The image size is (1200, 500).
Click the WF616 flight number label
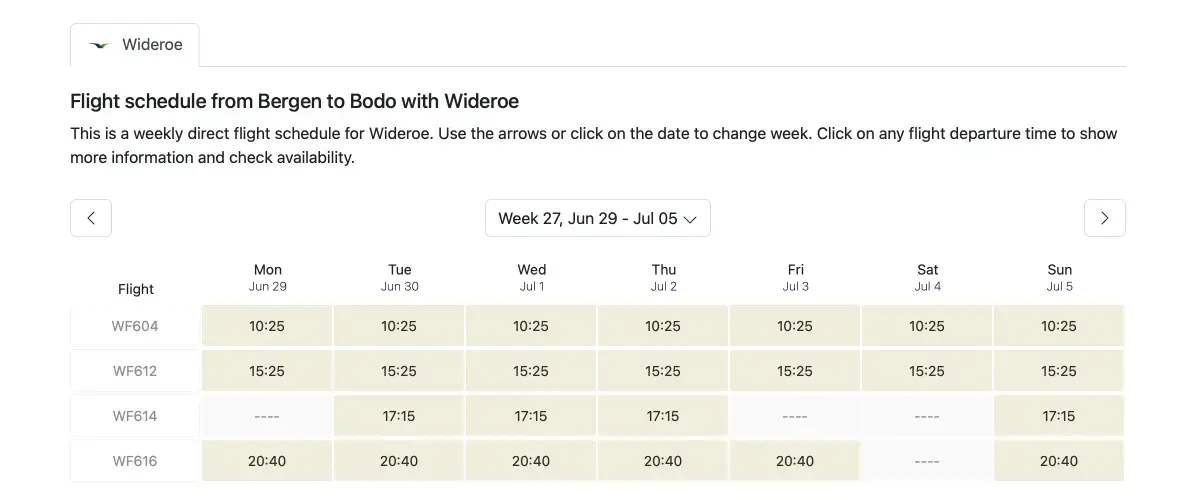pyautogui.click(x=135, y=461)
